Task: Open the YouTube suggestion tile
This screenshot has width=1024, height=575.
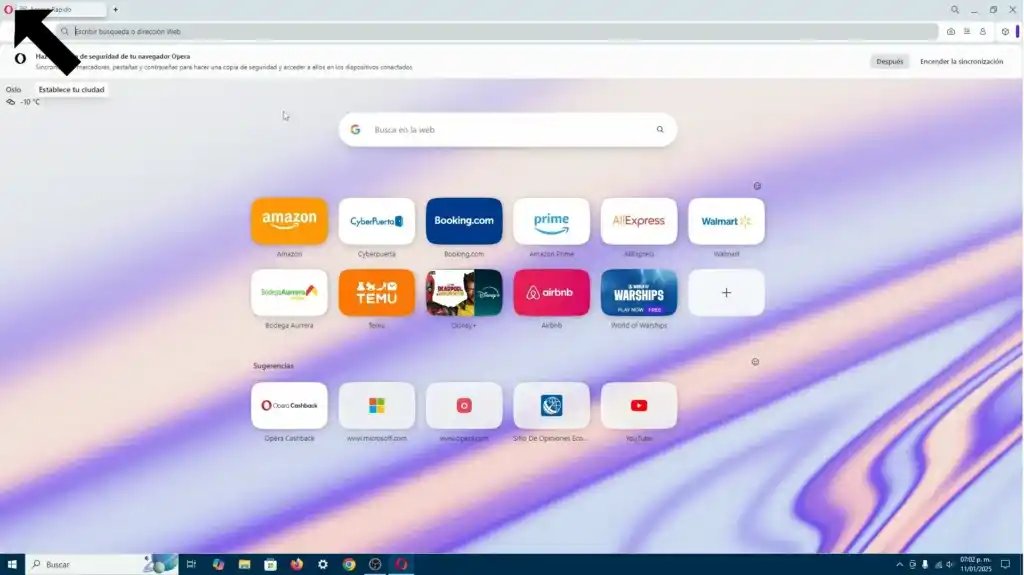Action: (x=639, y=406)
